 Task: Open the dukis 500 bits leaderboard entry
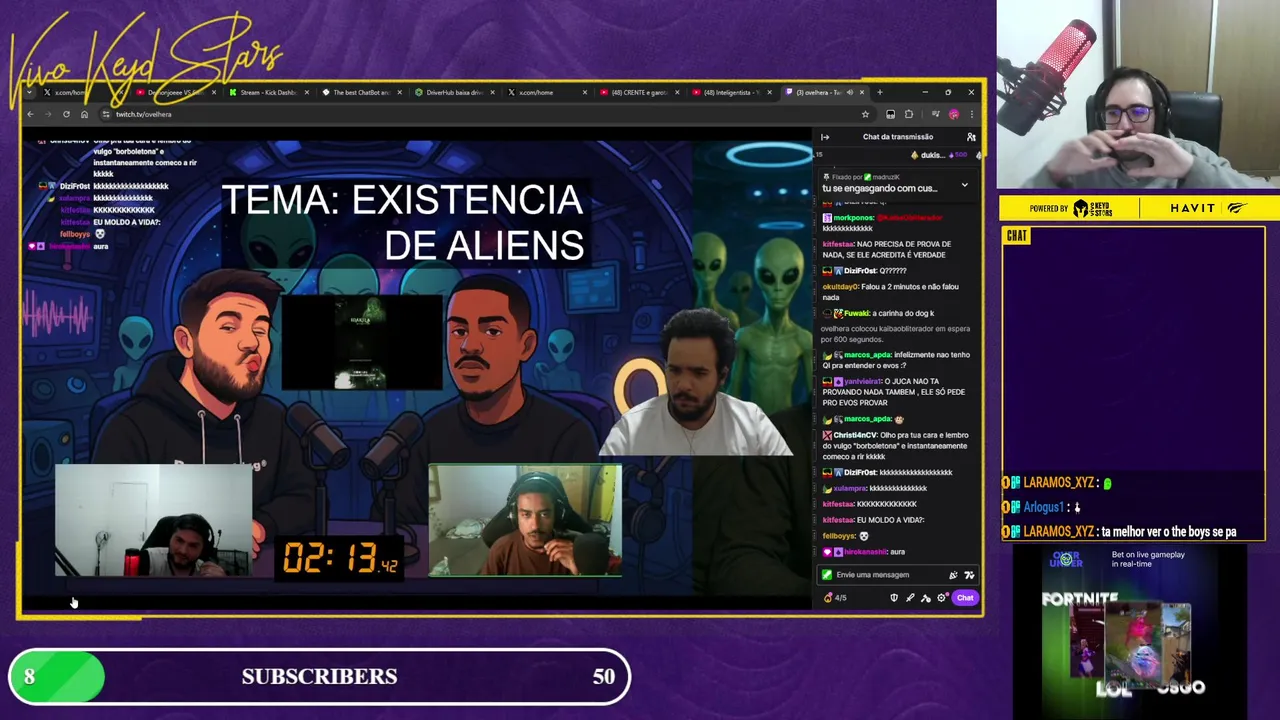940,155
